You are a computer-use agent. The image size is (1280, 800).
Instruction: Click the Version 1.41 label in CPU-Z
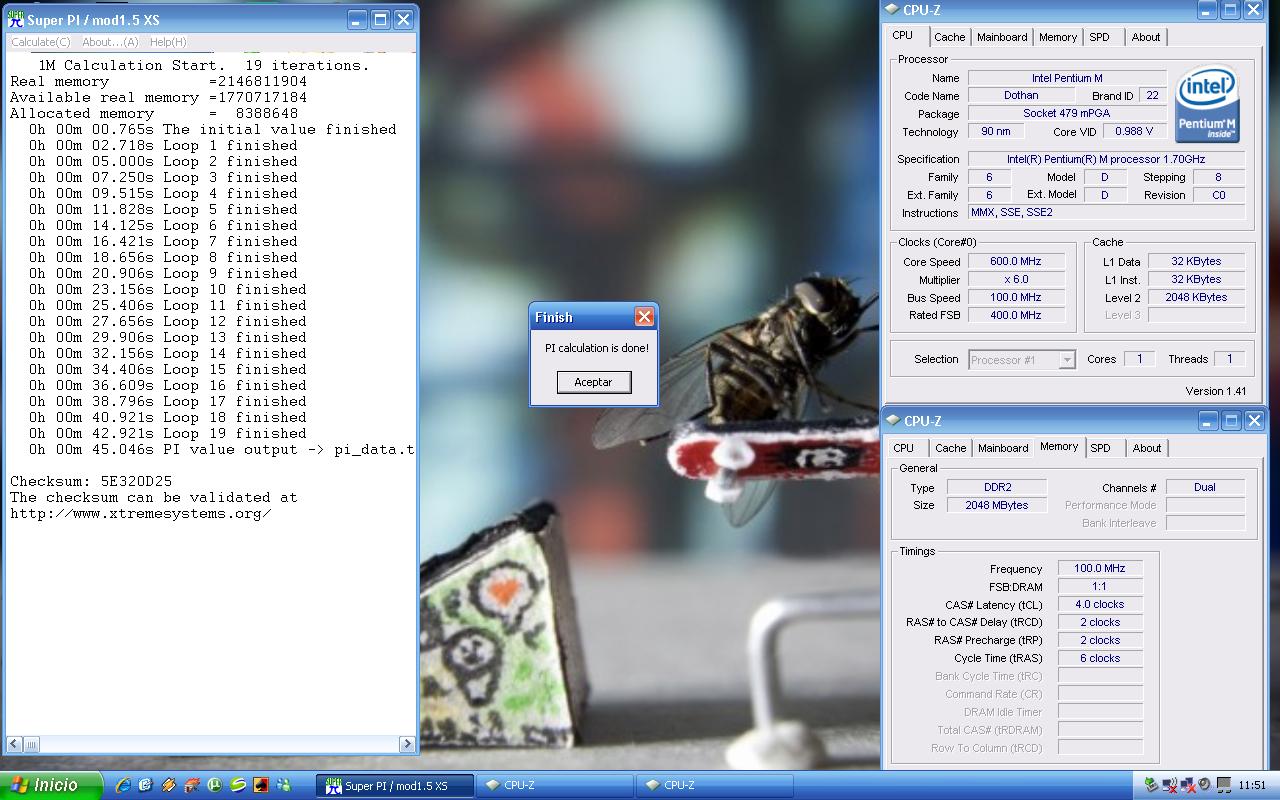coord(1216,391)
